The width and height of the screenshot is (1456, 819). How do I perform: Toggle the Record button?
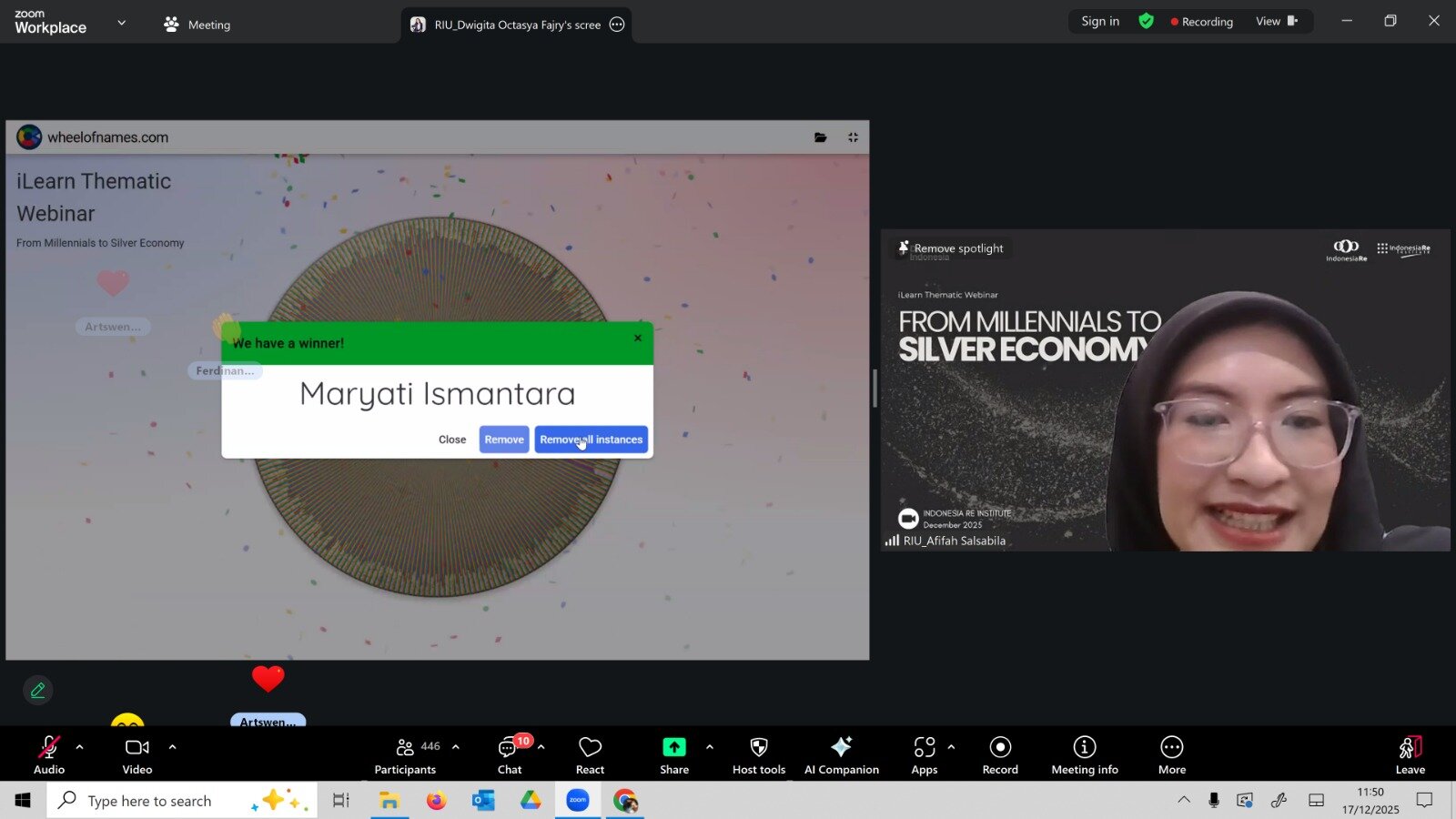1000,754
